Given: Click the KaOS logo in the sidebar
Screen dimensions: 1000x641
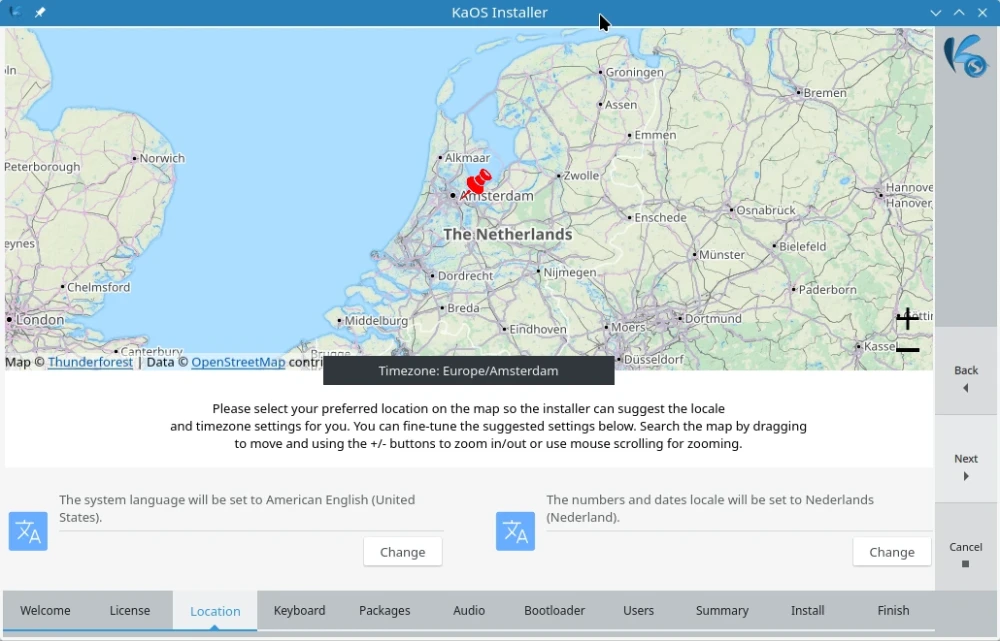Looking at the screenshot, I should point(965,56).
